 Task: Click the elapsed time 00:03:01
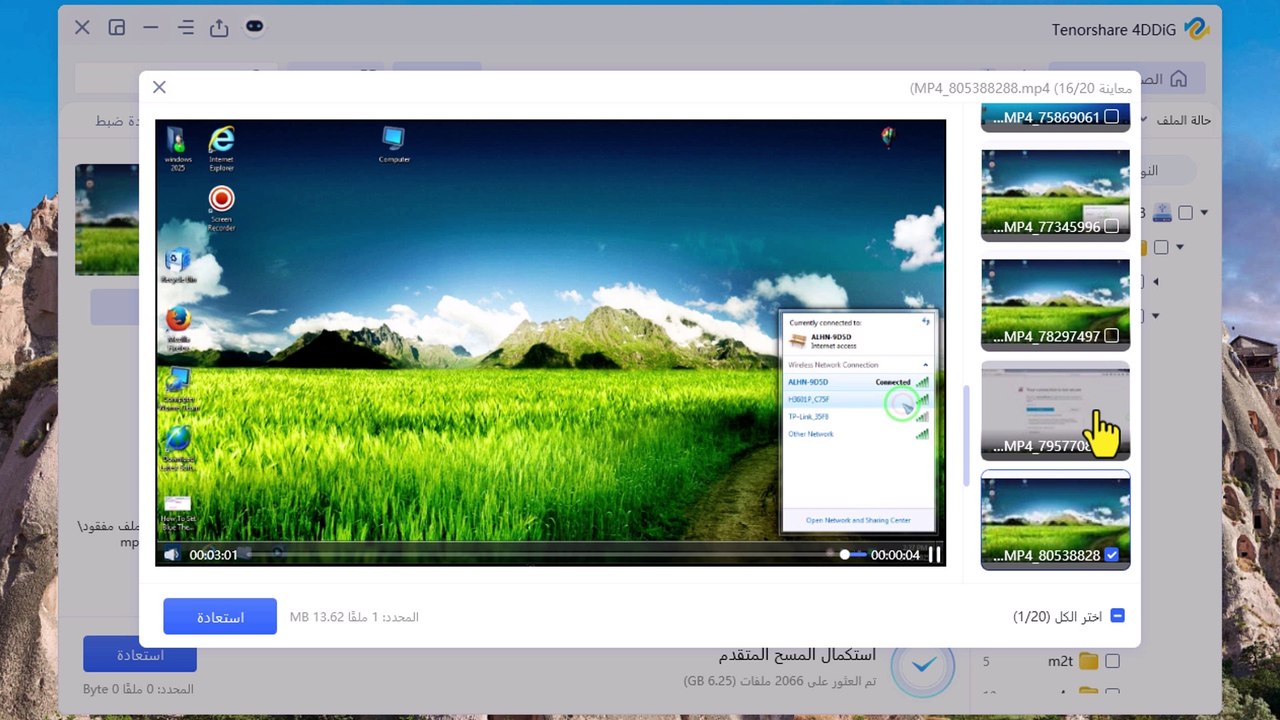pyautogui.click(x=214, y=555)
